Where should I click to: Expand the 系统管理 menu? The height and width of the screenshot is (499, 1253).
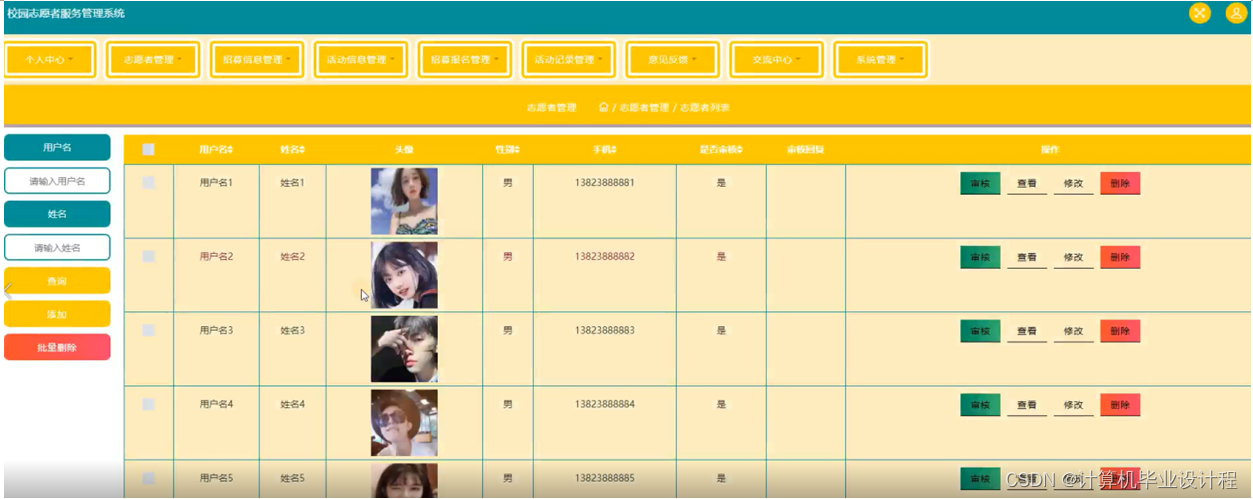click(880, 60)
